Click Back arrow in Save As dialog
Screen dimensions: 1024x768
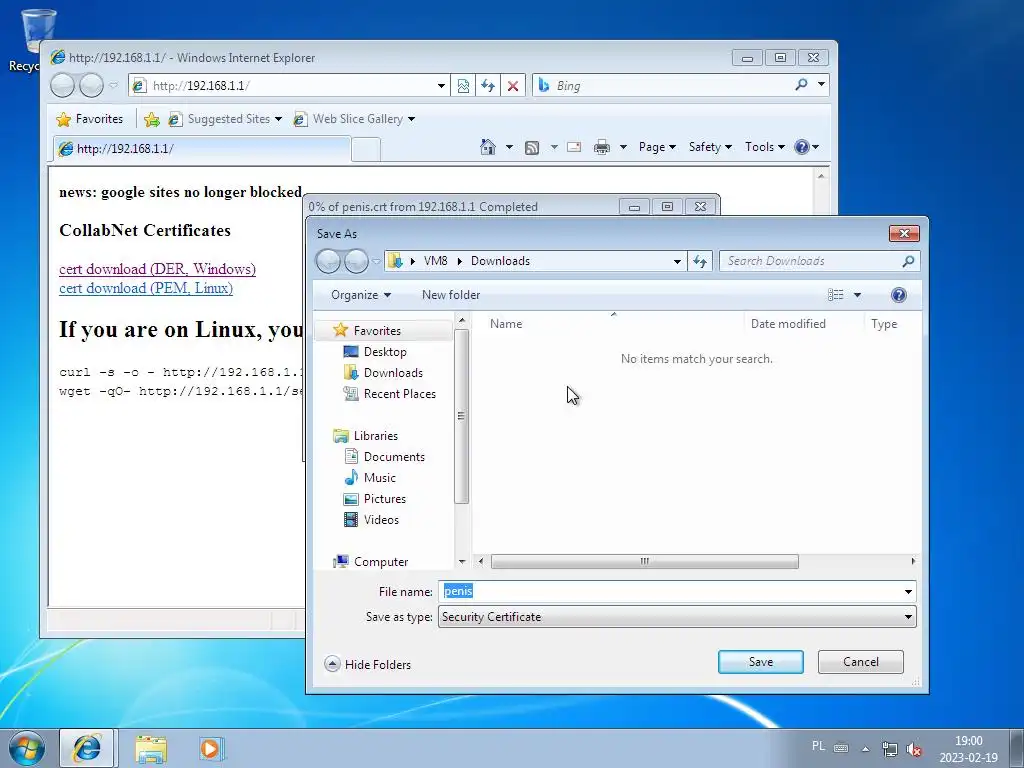(x=328, y=261)
